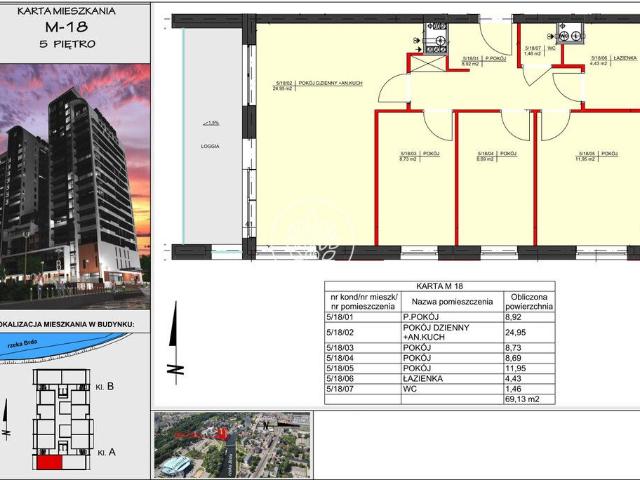The image size is (640, 480).
Task: Click the sink fixture symbol near the WC
Action: coord(570,33)
